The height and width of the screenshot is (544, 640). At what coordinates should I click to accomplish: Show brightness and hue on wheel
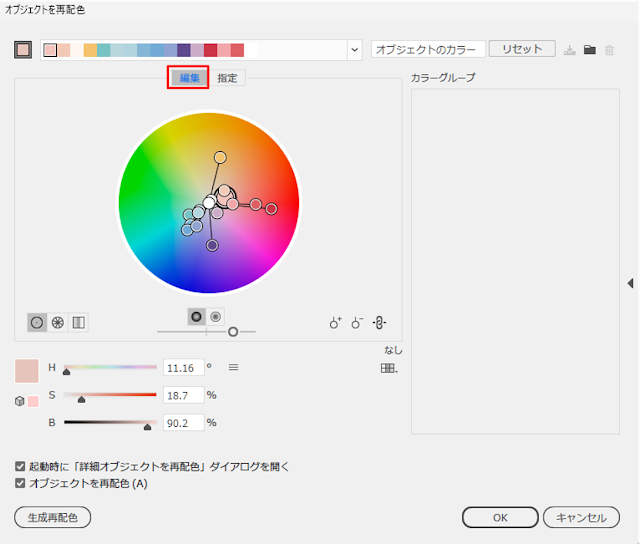tap(216, 317)
